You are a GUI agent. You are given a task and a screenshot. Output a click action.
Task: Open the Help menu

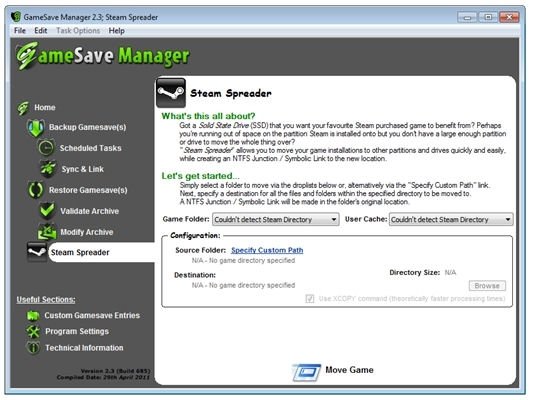point(116,31)
